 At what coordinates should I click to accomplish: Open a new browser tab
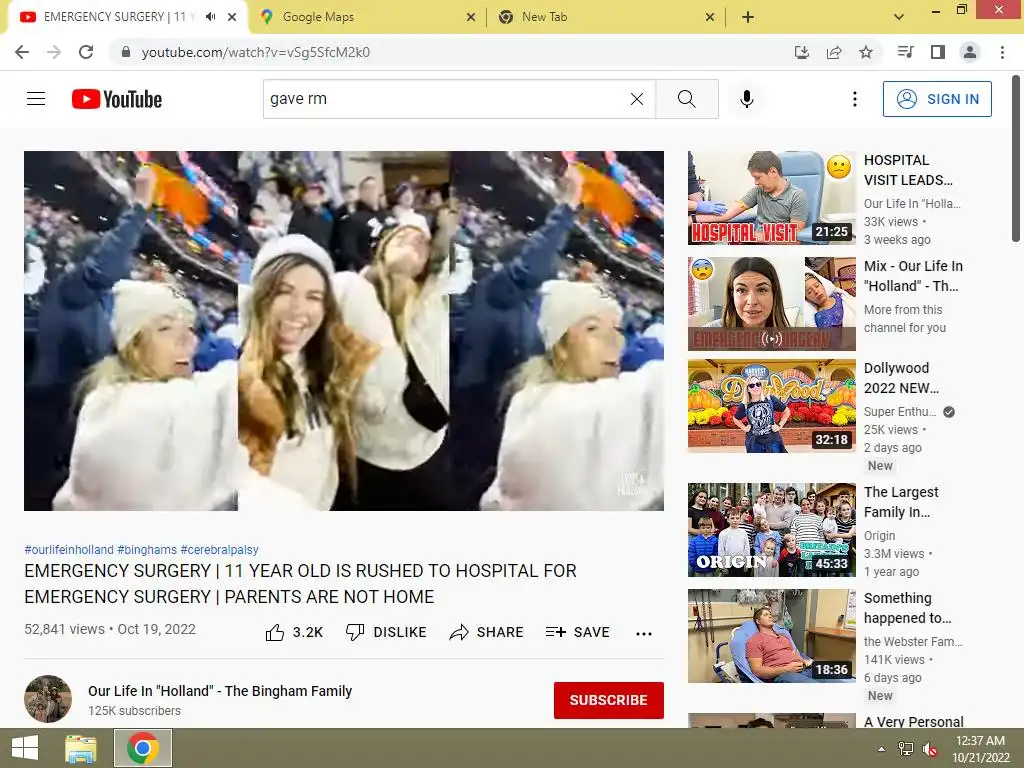click(x=748, y=17)
